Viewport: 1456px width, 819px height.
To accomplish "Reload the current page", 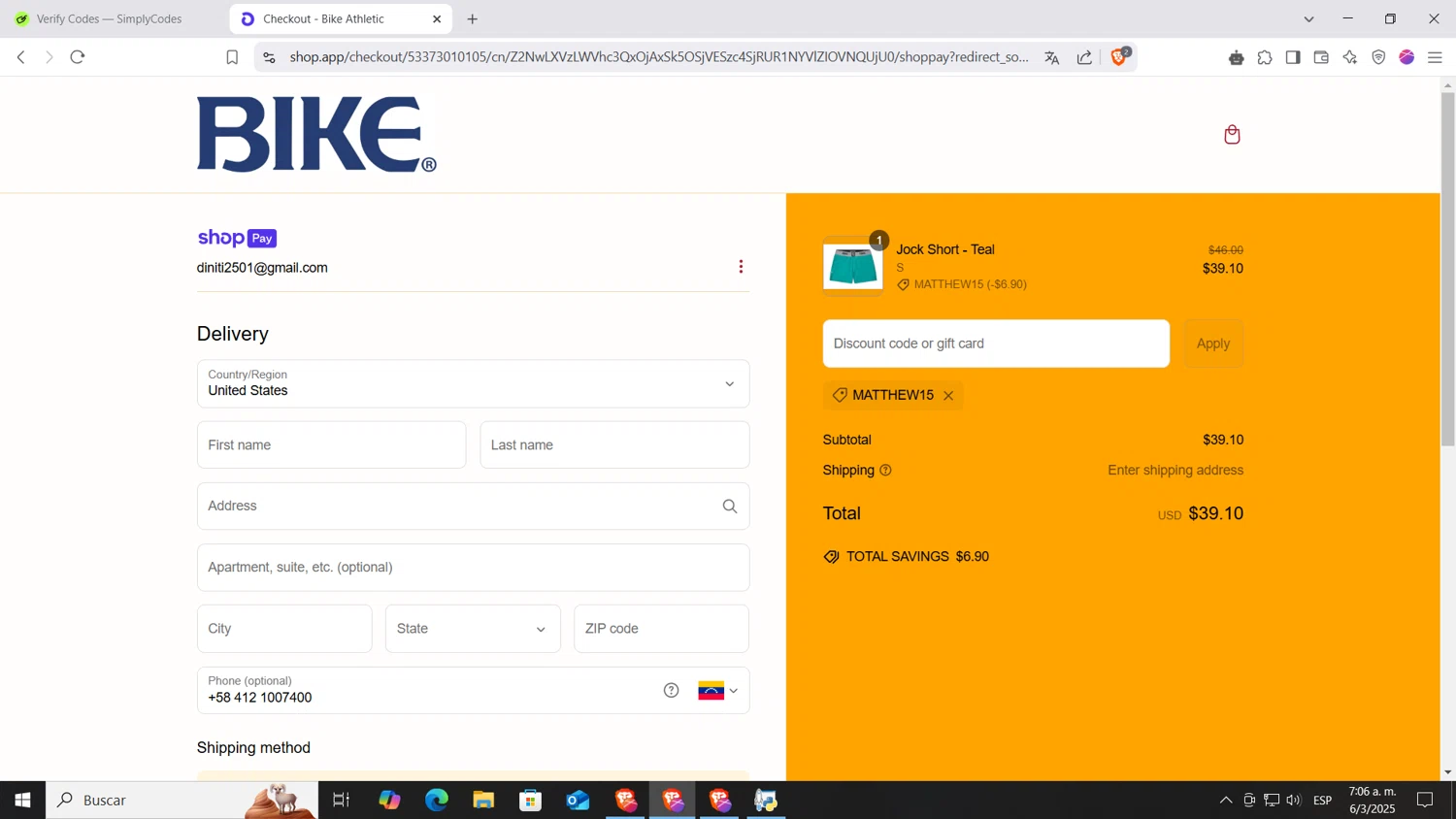I will tap(78, 57).
